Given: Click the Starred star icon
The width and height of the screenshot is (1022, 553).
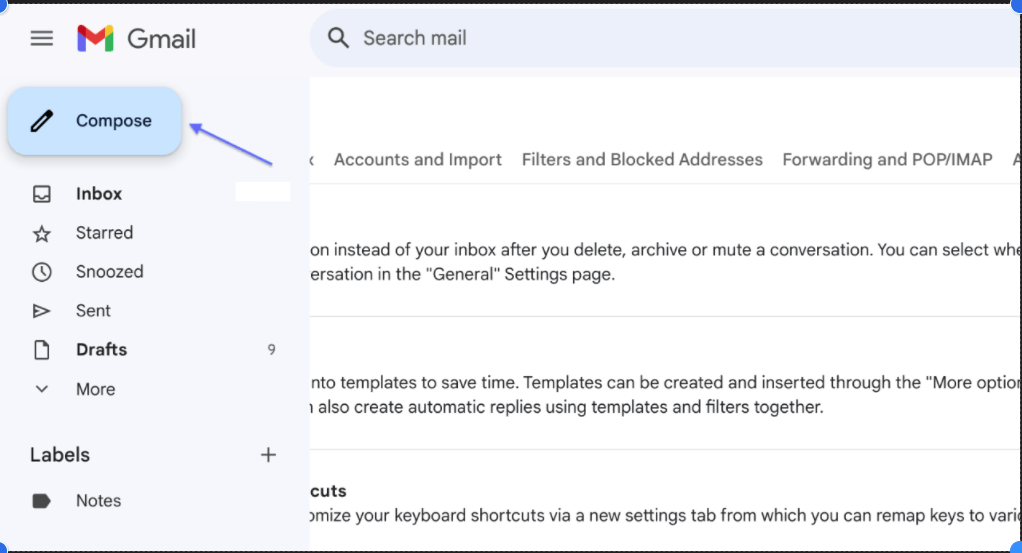Looking at the screenshot, I should [x=42, y=233].
